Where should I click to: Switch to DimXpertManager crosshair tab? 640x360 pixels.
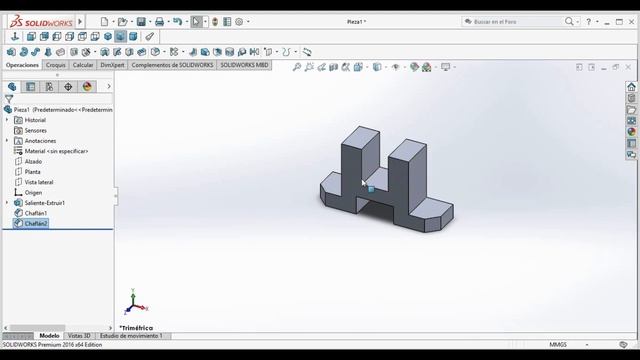tap(68, 87)
